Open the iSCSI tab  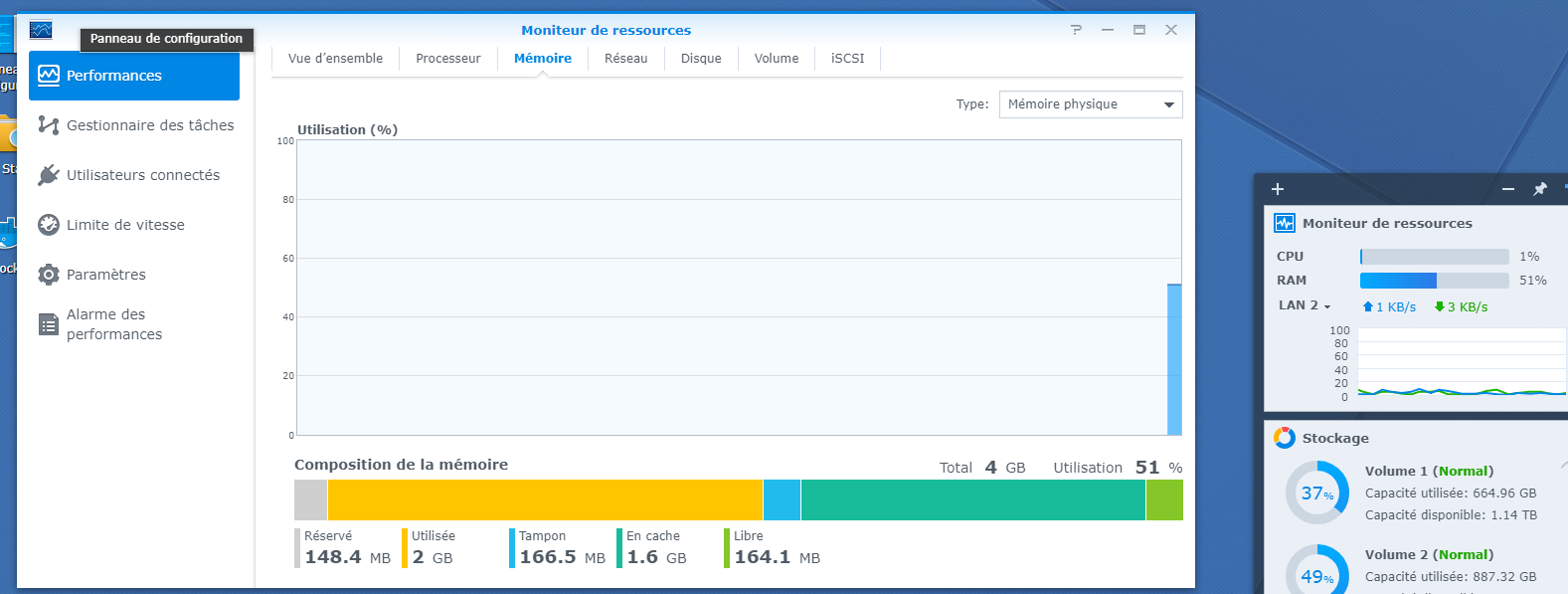coord(847,59)
